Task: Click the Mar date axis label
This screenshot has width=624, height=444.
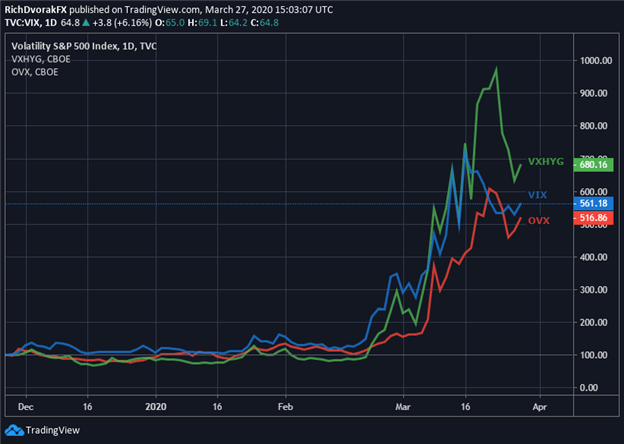Action: [x=403, y=407]
